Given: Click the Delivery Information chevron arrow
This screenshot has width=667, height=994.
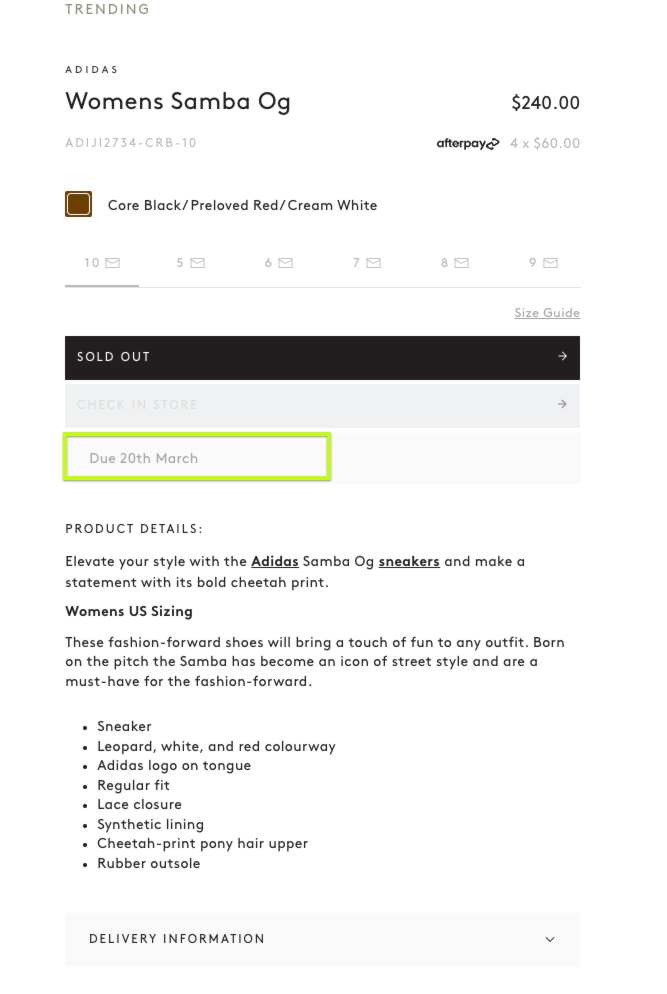Looking at the screenshot, I should 550,939.
